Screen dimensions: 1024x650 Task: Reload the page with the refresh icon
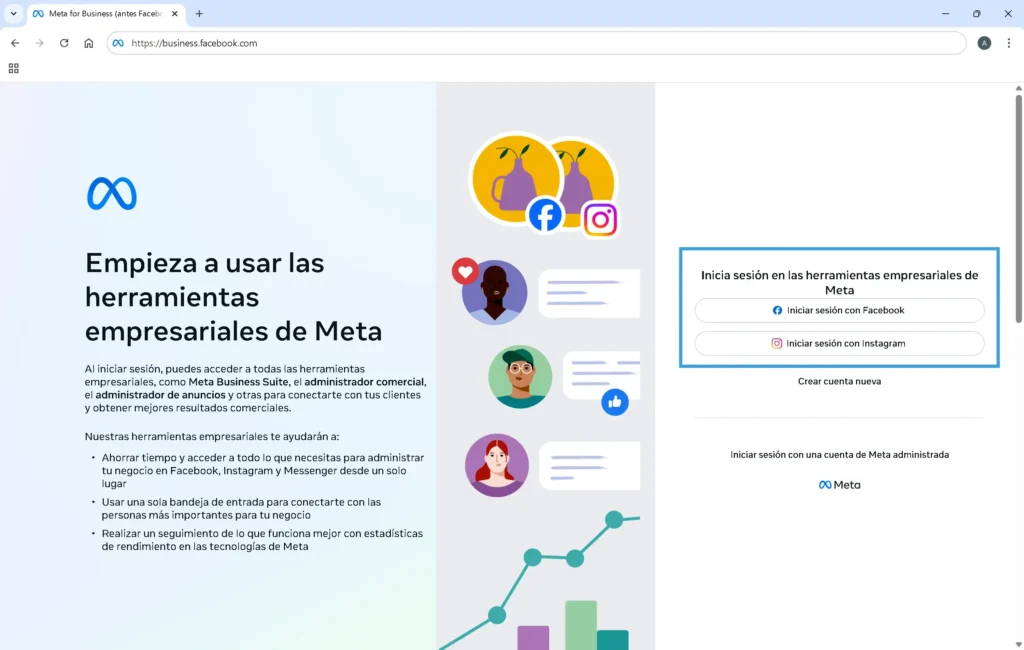64,43
